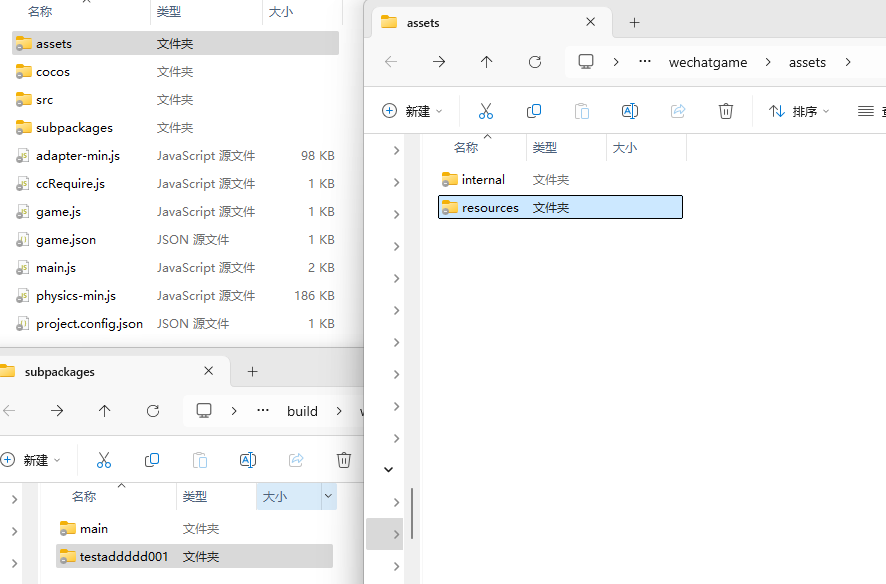Screen dimensions: 886x584
Task: Open 新建 dropdown in subpackages window
Action: pyautogui.click(x=31, y=460)
